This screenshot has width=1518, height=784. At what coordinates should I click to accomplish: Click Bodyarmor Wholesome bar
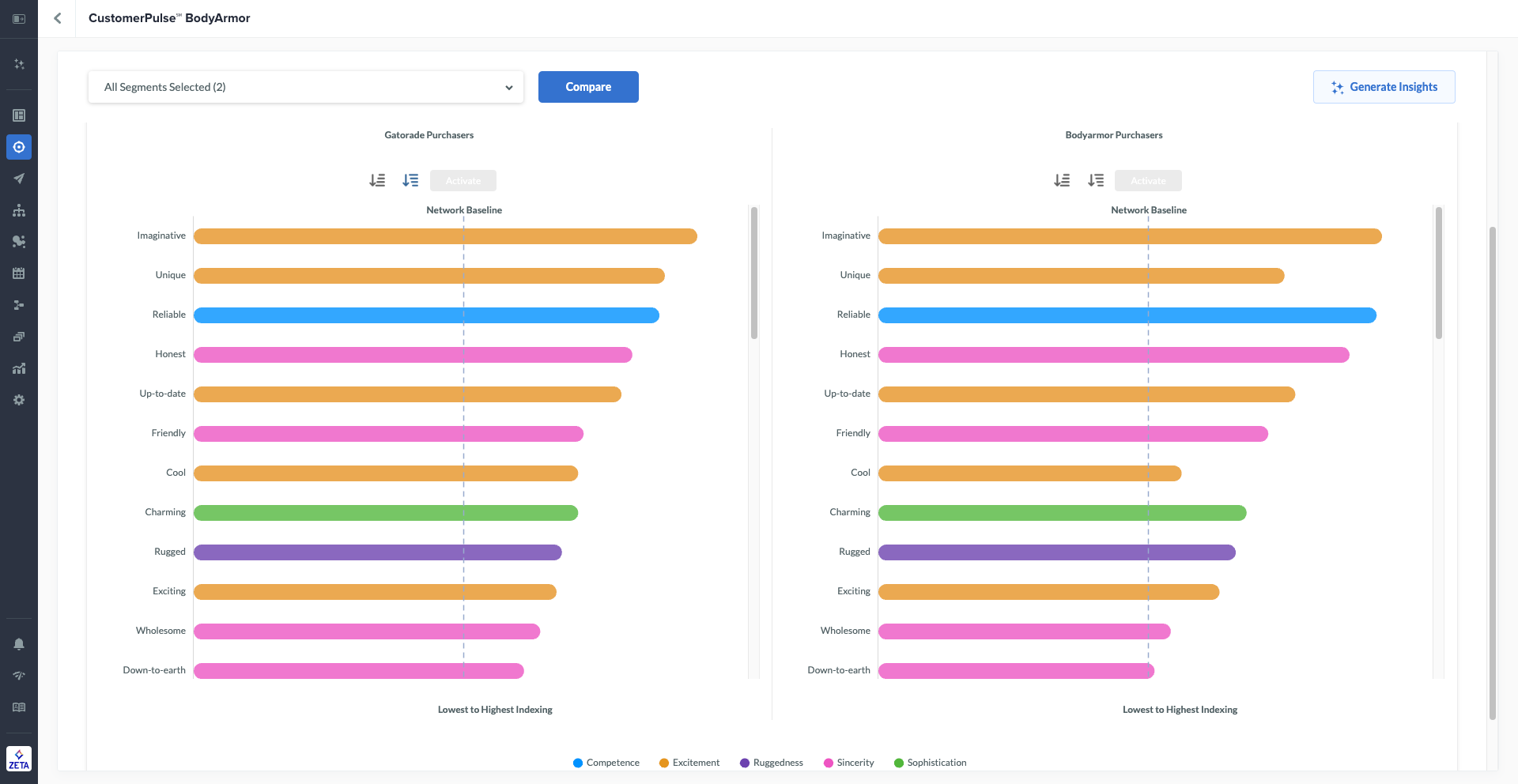coord(1025,631)
